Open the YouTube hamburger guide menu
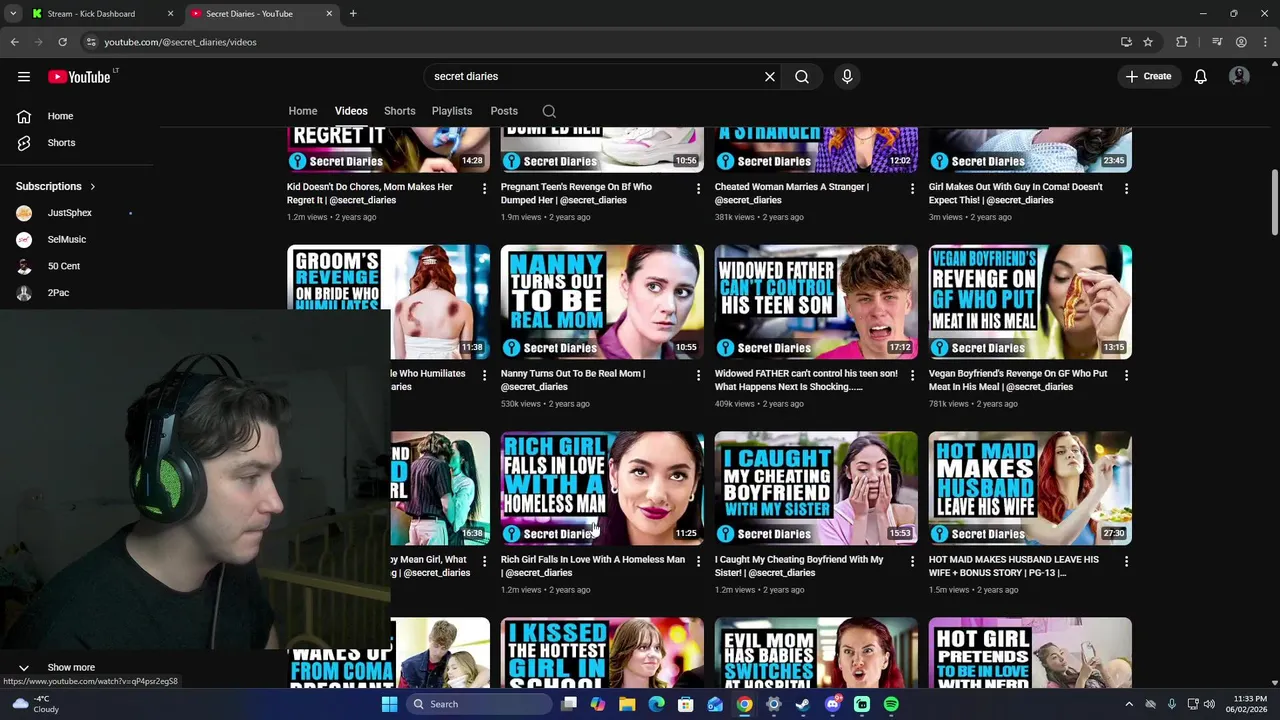The height and width of the screenshot is (720, 1280). tap(24, 77)
